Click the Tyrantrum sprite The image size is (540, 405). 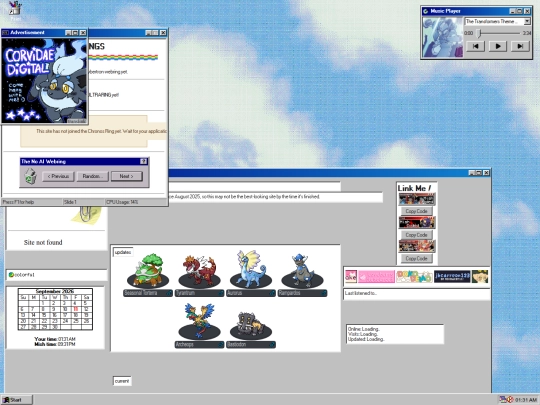tap(199, 271)
